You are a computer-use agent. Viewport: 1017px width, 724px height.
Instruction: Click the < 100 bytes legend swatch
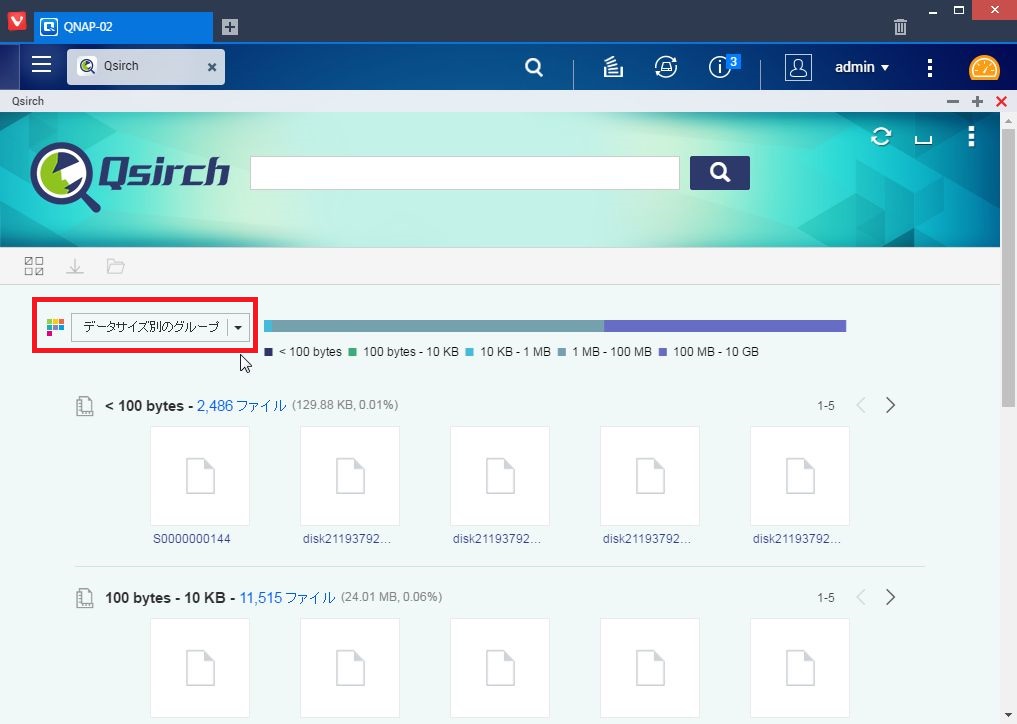tap(269, 352)
